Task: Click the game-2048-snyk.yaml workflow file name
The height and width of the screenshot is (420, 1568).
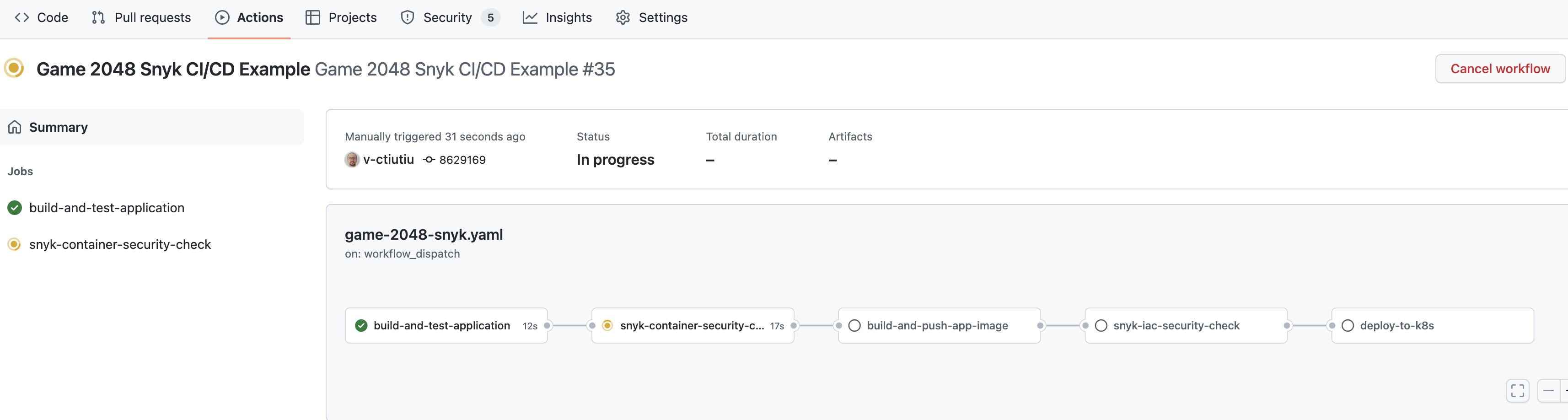Action: (424, 234)
